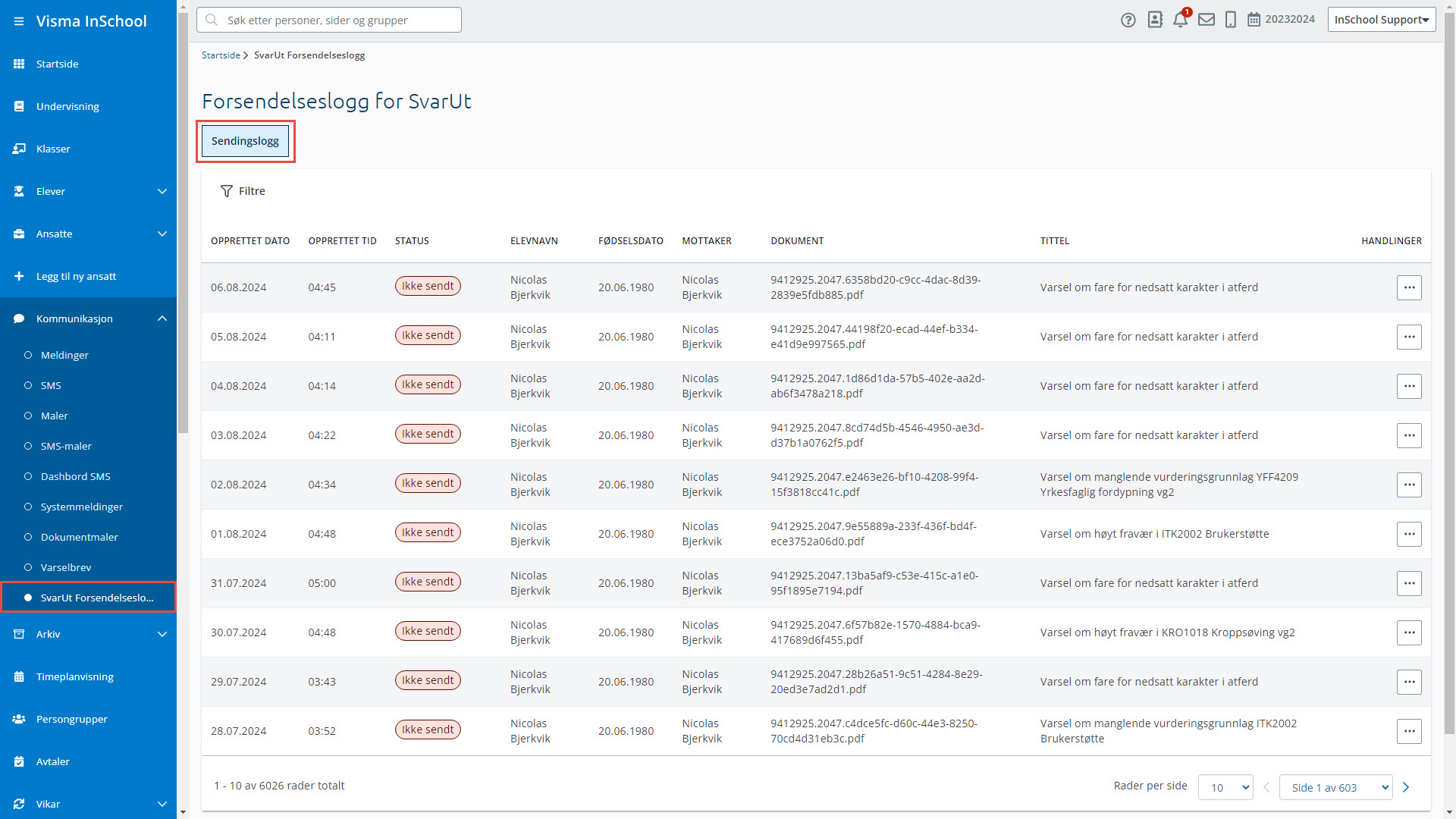Click the search persons input field
The height and width of the screenshot is (819, 1456).
pos(329,20)
